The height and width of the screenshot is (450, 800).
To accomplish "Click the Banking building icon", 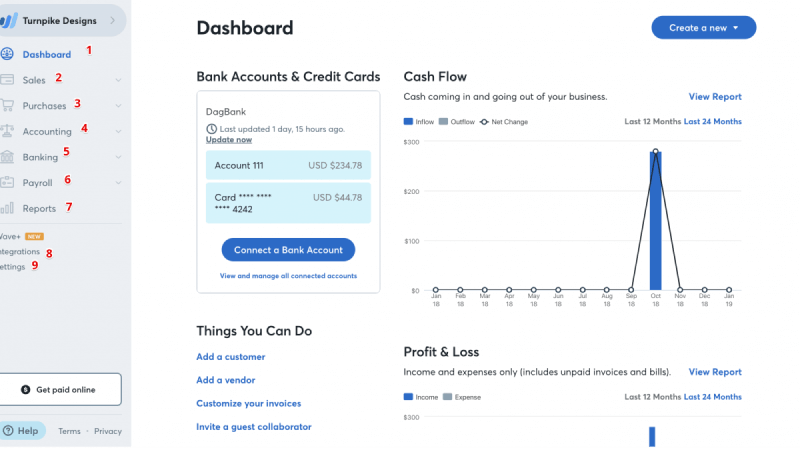I will [7, 157].
